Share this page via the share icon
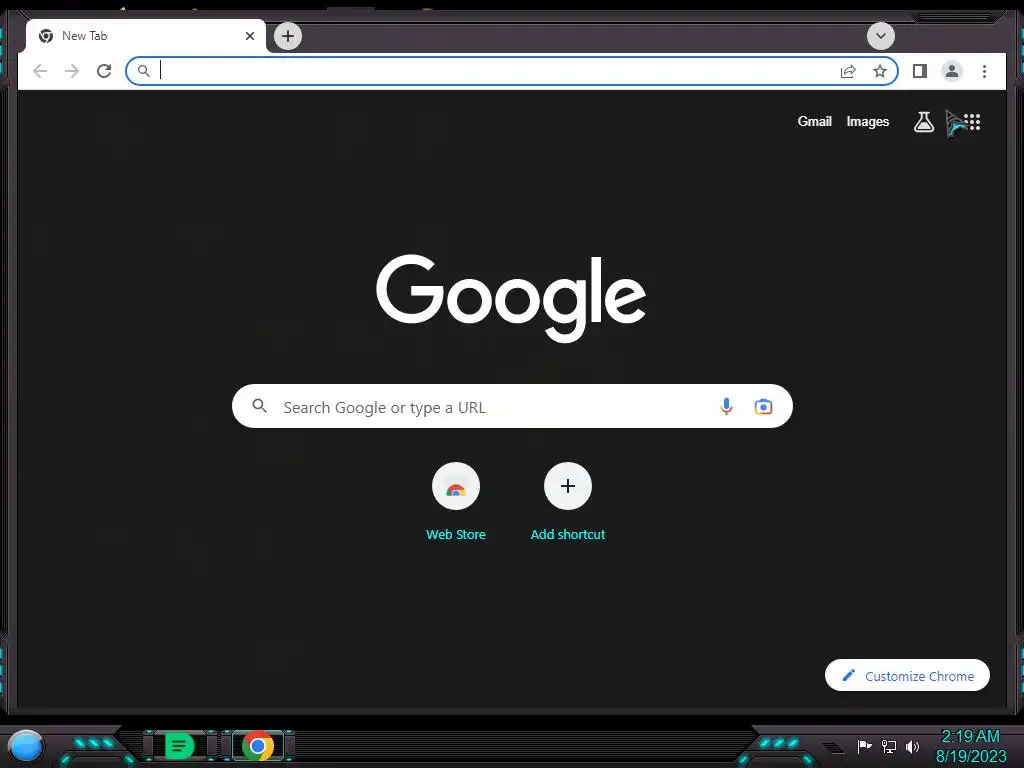 pos(848,71)
